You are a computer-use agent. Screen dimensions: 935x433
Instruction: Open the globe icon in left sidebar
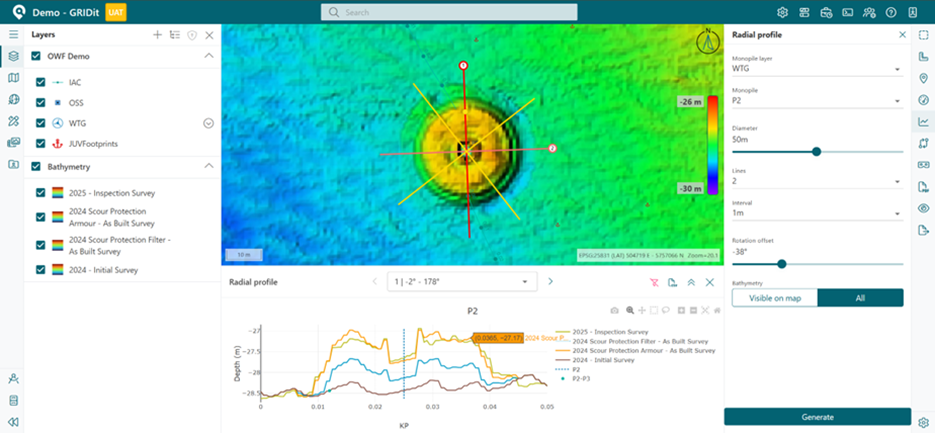click(x=13, y=100)
